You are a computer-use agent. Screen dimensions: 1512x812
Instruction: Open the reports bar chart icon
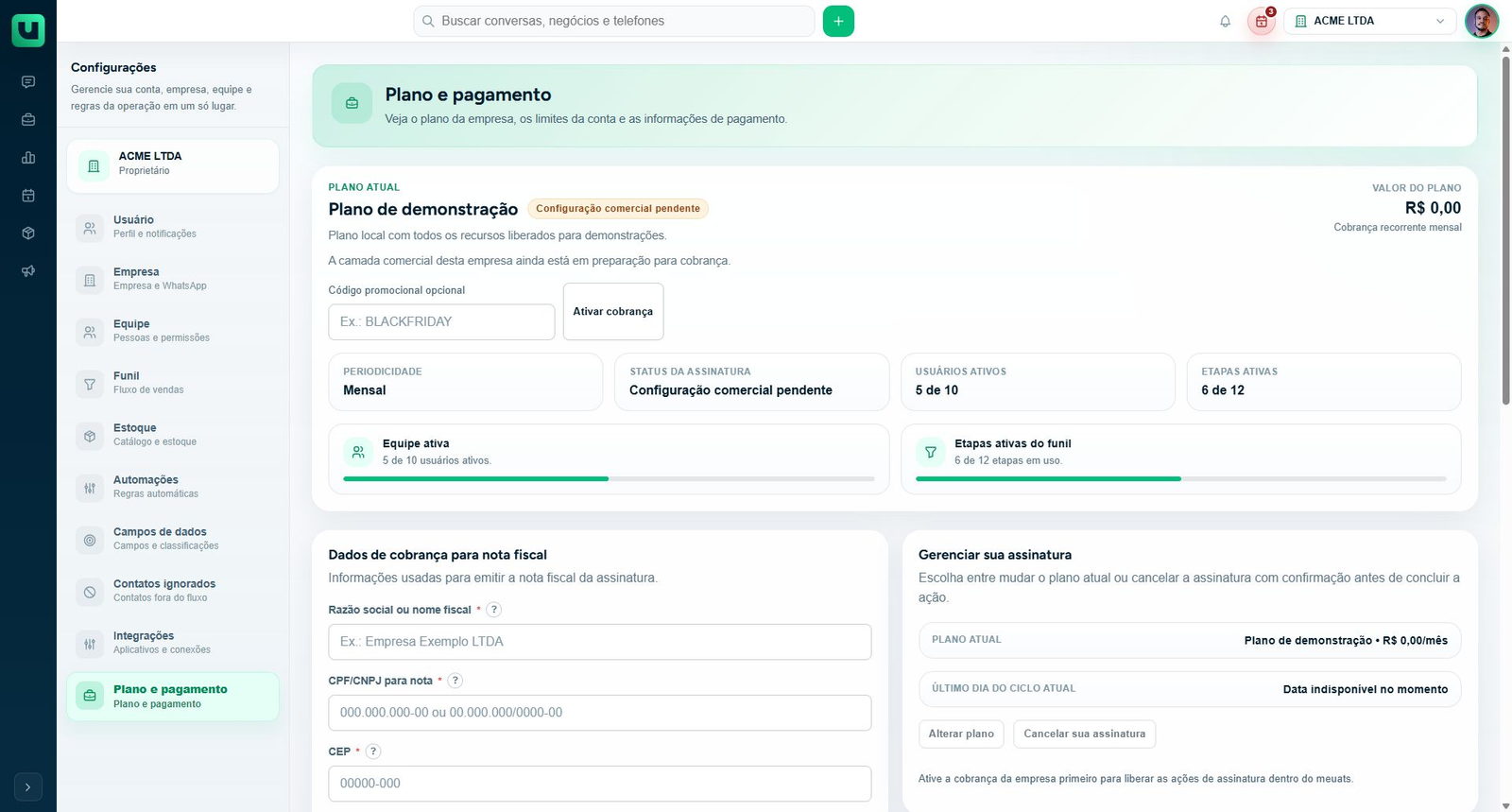coord(28,158)
